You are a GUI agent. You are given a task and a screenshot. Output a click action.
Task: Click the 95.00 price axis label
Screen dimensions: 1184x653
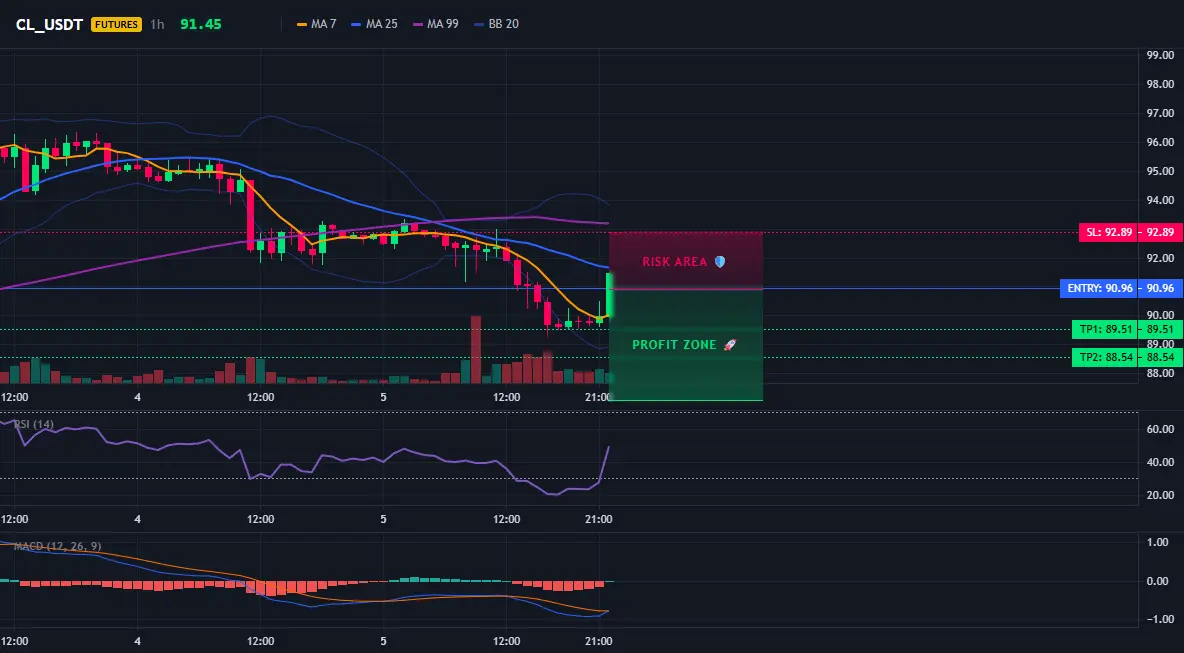1160,171
